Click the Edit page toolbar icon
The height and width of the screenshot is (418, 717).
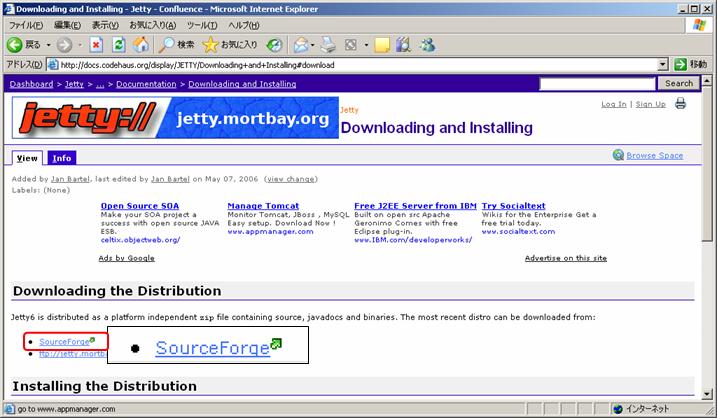click(351, 45)
